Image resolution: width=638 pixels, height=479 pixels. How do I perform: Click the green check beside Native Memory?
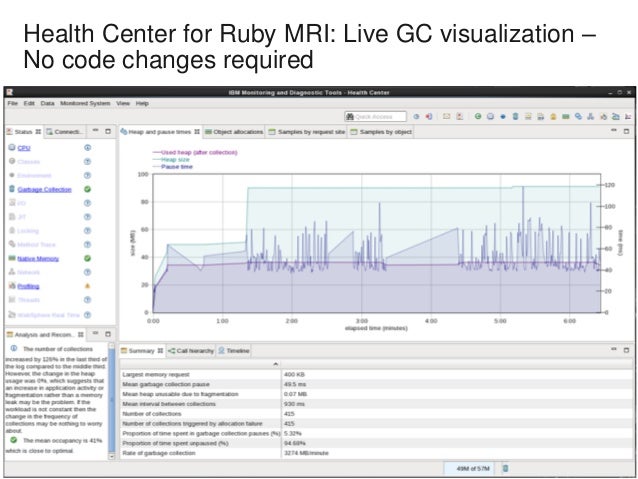pyautogui.click(x=87, y=258)
